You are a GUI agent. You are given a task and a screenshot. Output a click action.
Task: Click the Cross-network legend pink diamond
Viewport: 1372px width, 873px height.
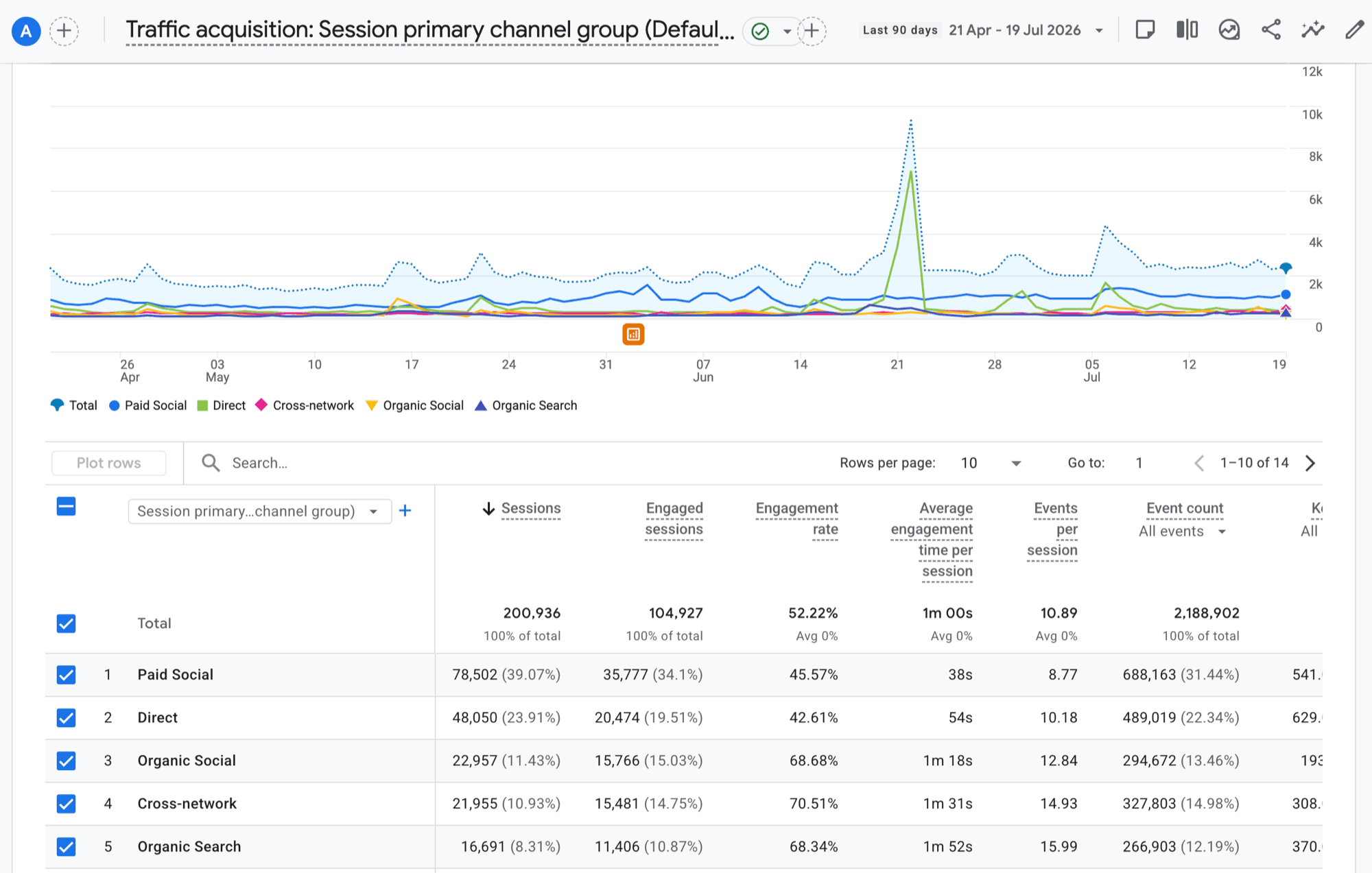click(261, 405)
